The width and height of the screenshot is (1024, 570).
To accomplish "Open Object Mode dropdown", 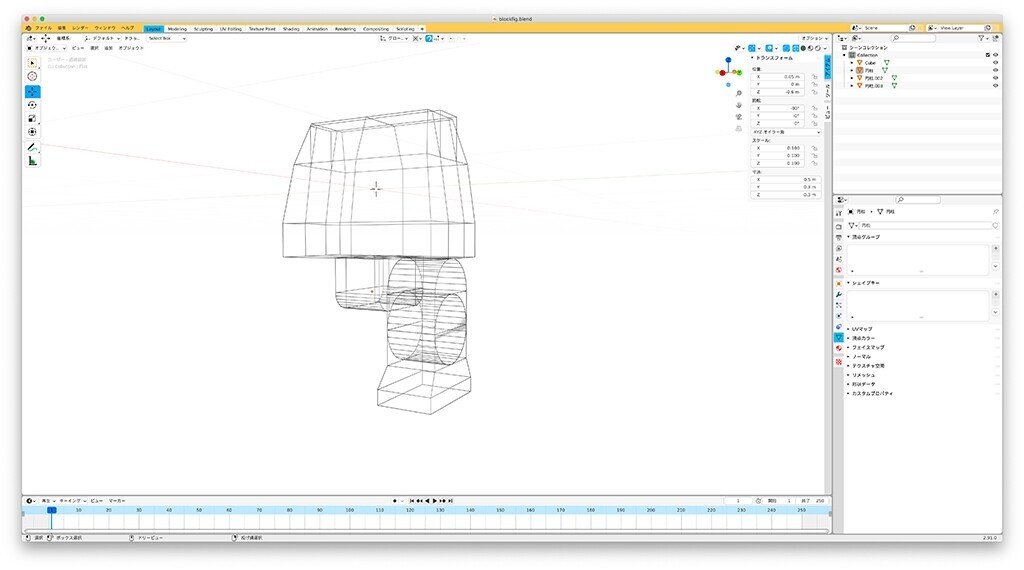I will click(46, 48).
